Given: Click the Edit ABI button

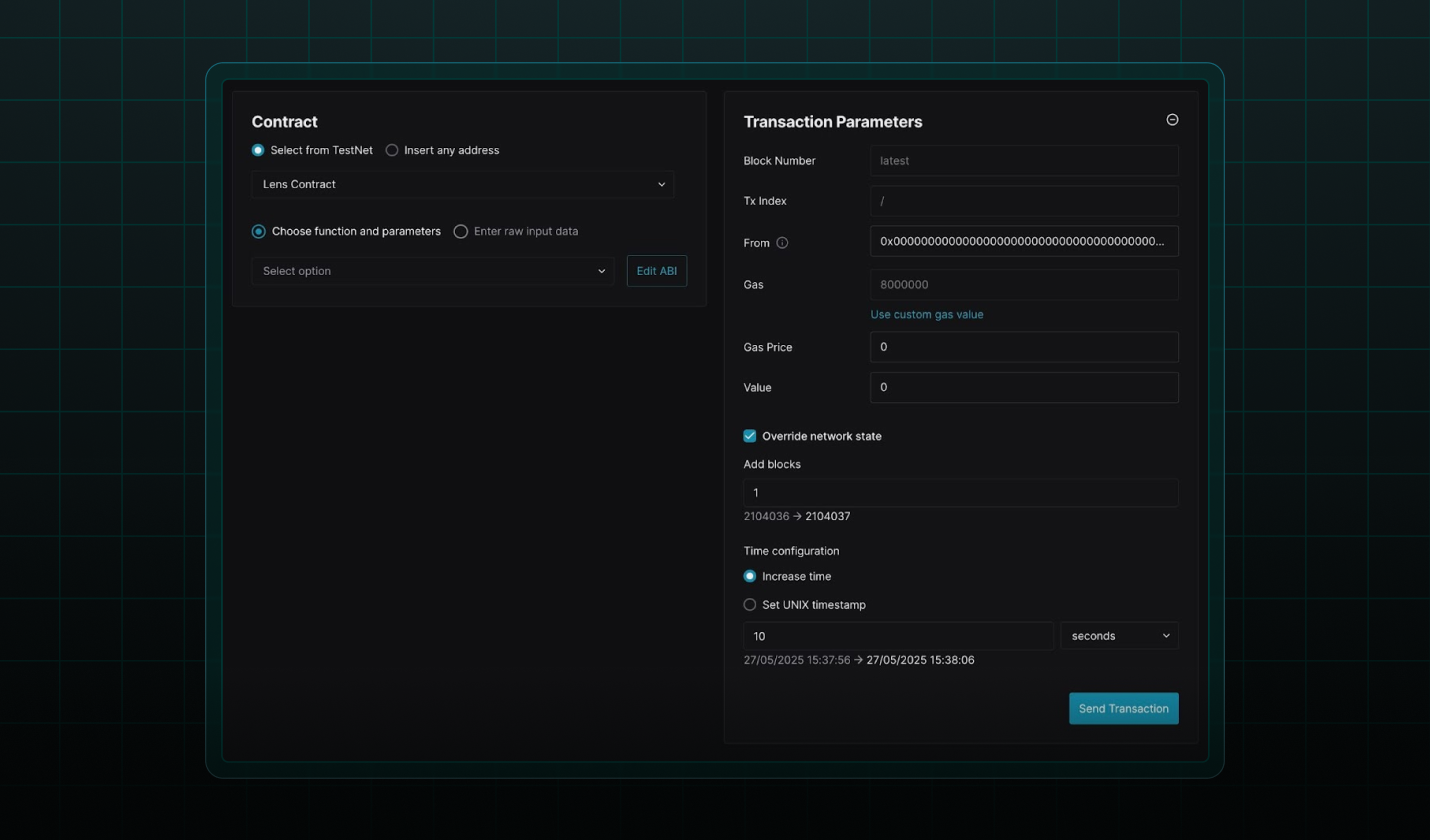Looking at the screenshot, I should point(657,271).
